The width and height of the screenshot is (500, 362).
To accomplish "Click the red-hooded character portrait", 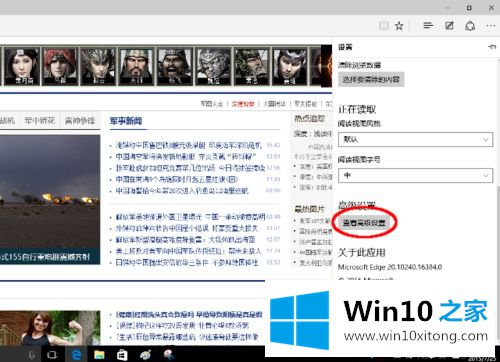I will coord(60,66).
